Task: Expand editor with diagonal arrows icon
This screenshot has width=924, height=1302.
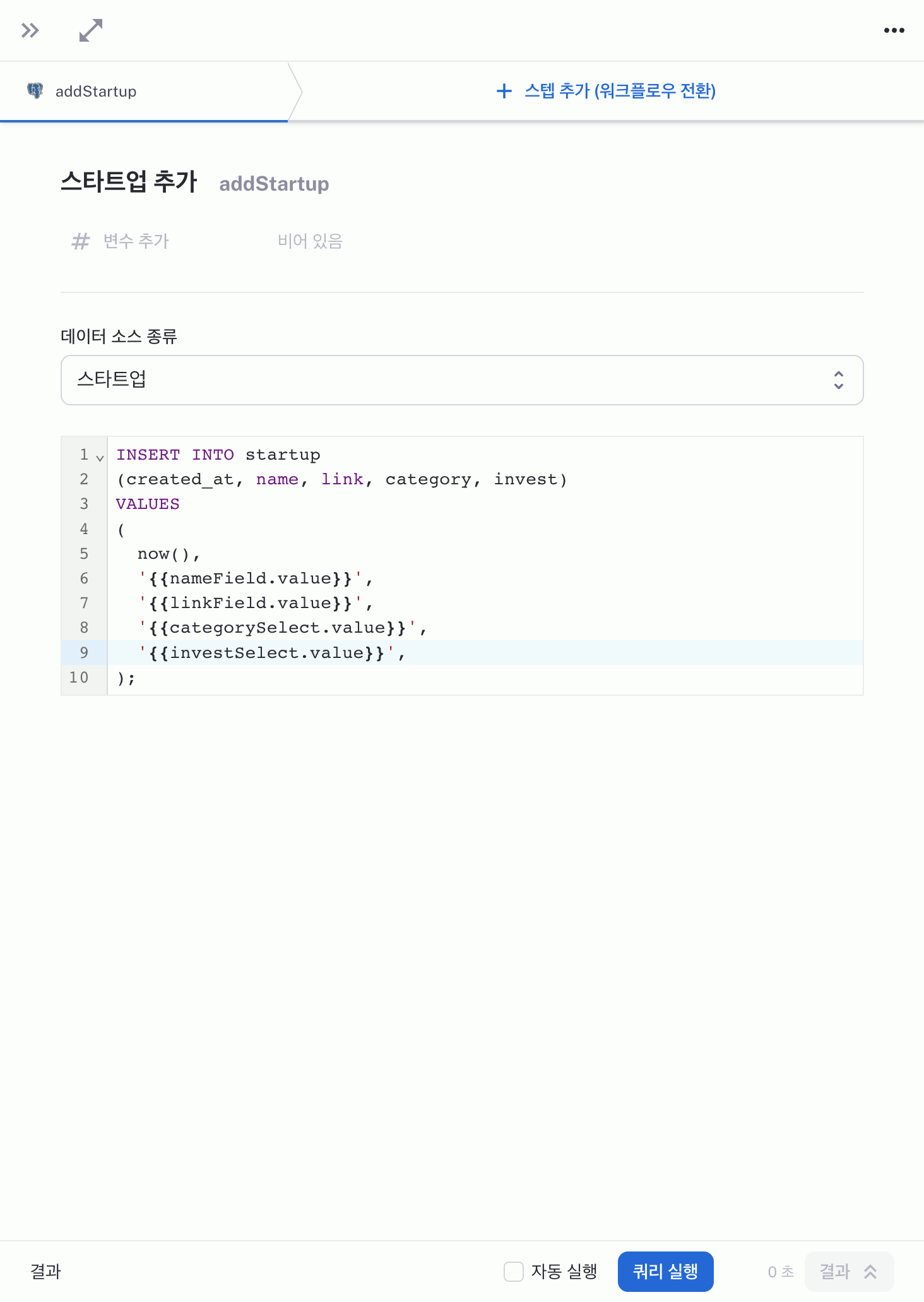Action: [x=91, y=30]
